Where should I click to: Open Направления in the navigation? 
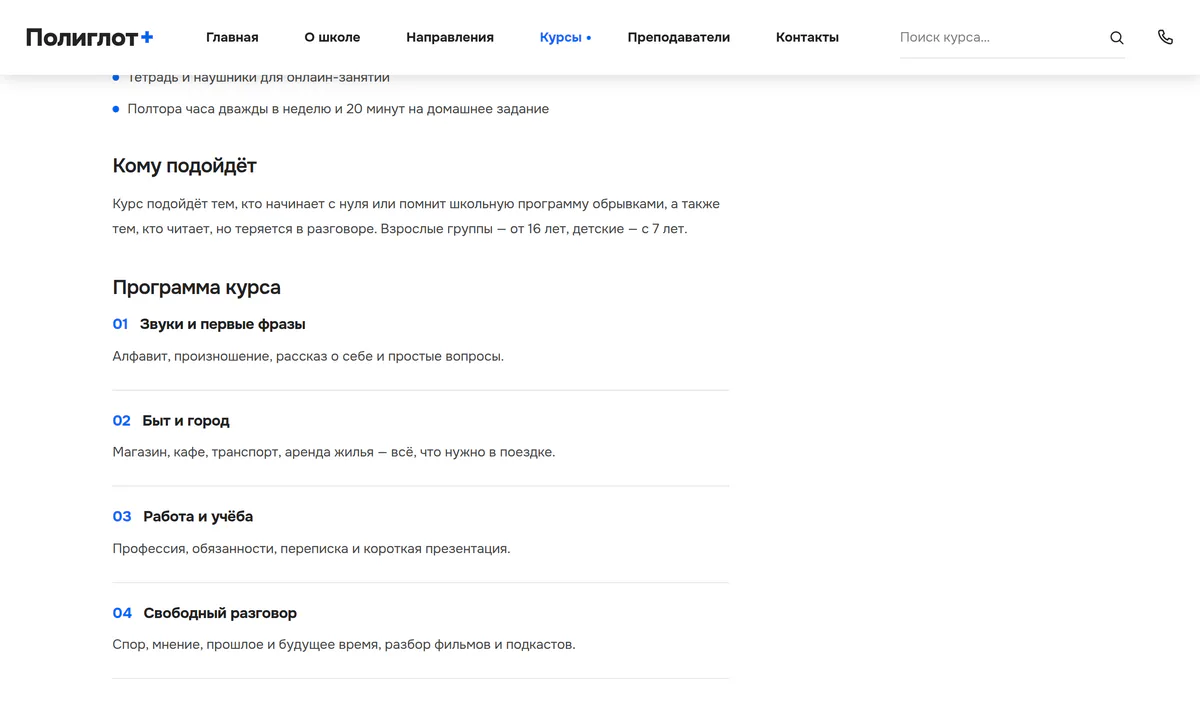[450, 37]
